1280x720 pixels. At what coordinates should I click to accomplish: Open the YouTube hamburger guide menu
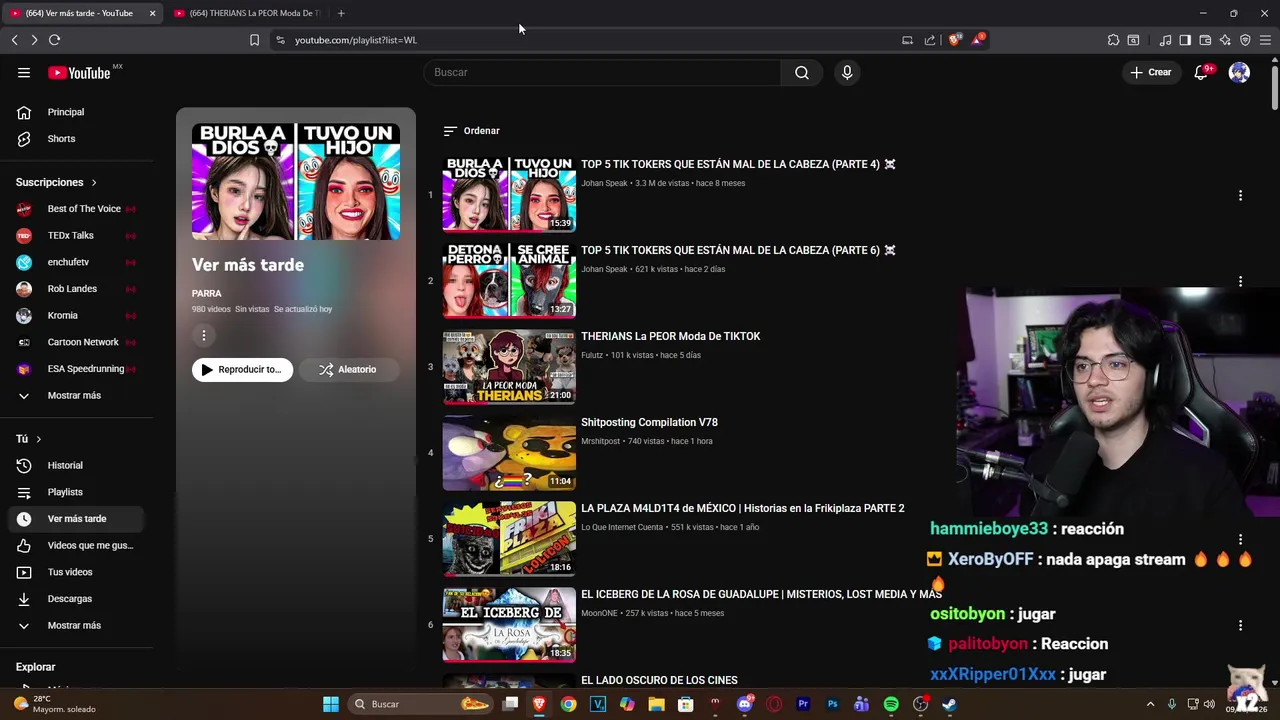[24, 72]
